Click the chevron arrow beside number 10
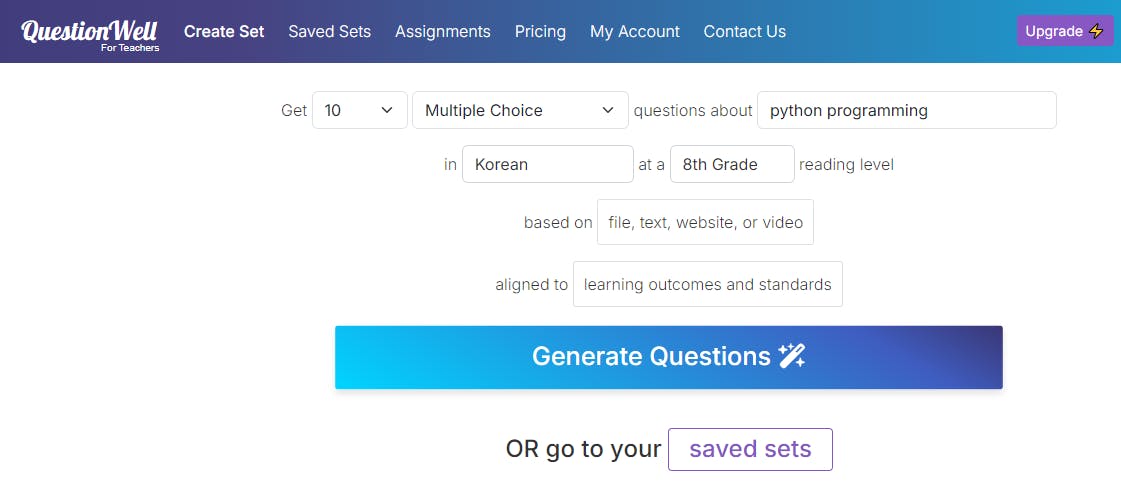The height and width of the screenshot is (483, 1121). (387, 110)
